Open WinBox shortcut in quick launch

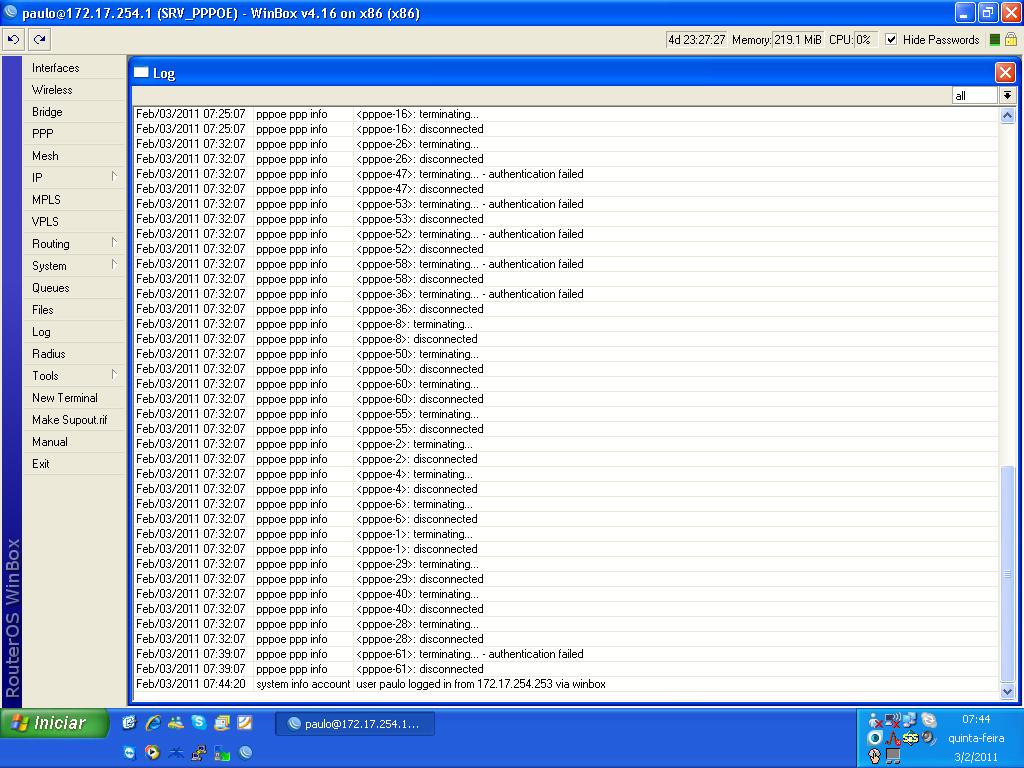pyautogui.click(x=246, y=752)
